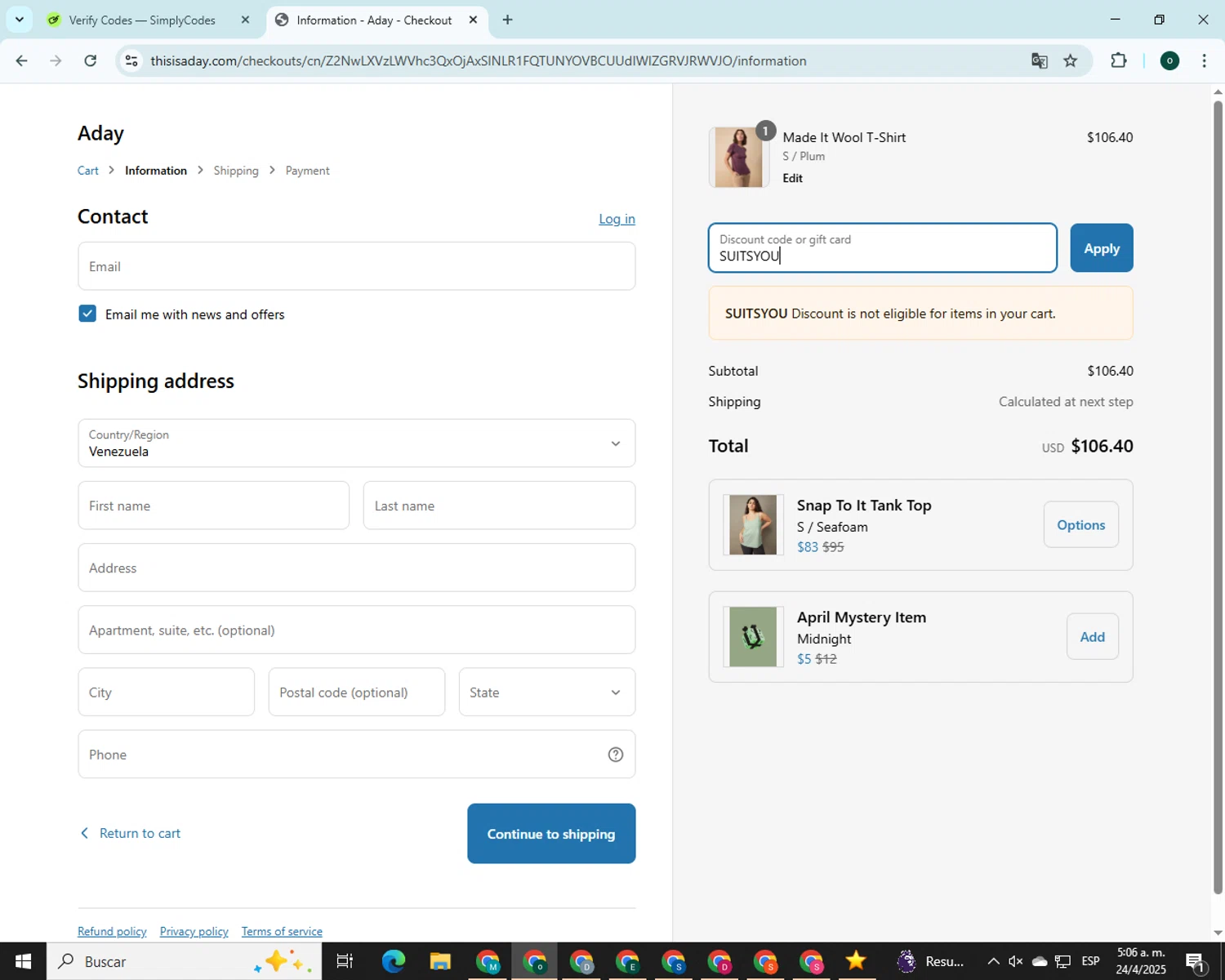Open the browser extensions puzzle icon
Image resolution: width=1225 pixels, height=980 pixels.
(x=1119, y=60)
